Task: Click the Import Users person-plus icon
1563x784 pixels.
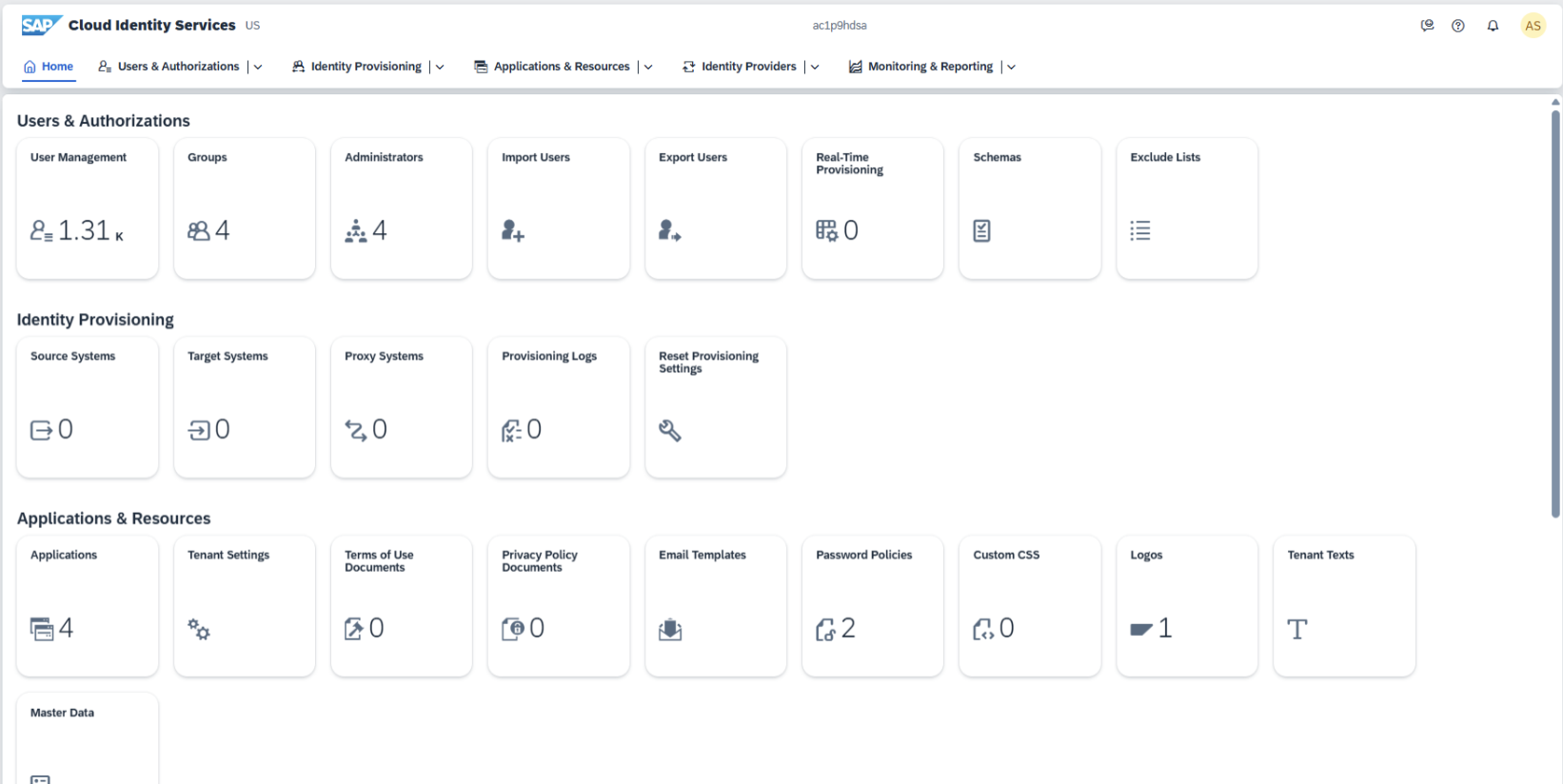Action: tap(513, 230)
